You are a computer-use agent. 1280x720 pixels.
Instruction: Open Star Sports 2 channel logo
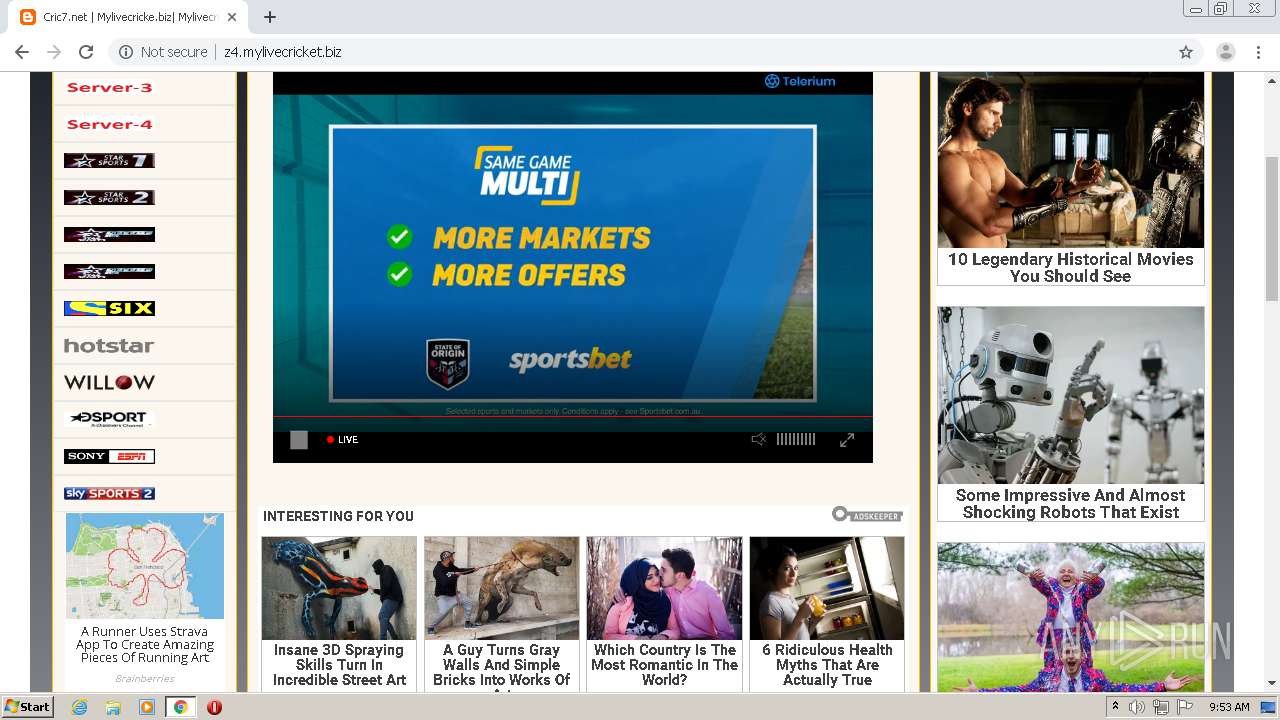coord(109,198)
